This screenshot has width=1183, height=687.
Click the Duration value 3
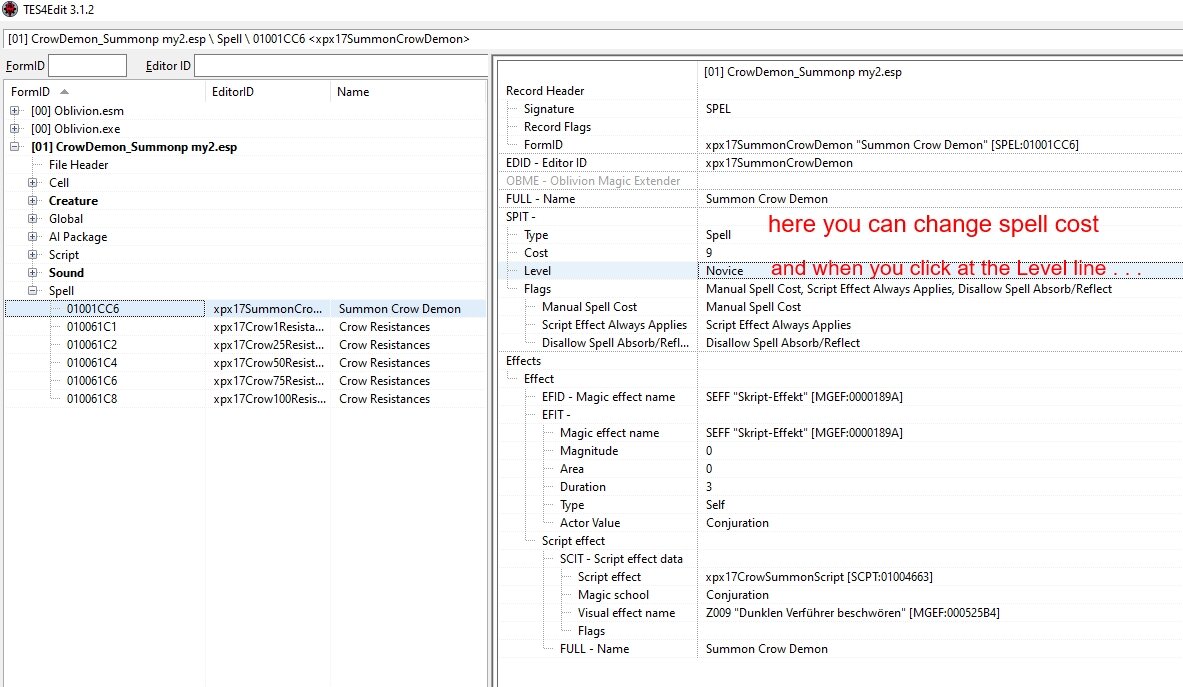[x=708, y=487]
